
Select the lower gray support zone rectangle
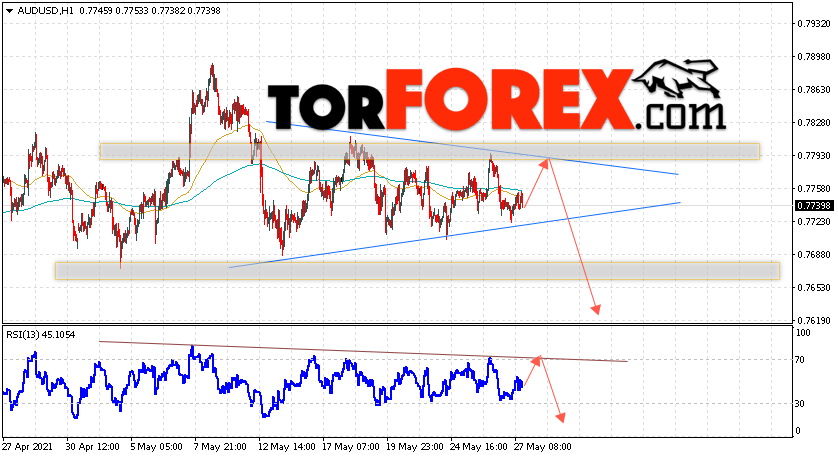tap(417, 271)
